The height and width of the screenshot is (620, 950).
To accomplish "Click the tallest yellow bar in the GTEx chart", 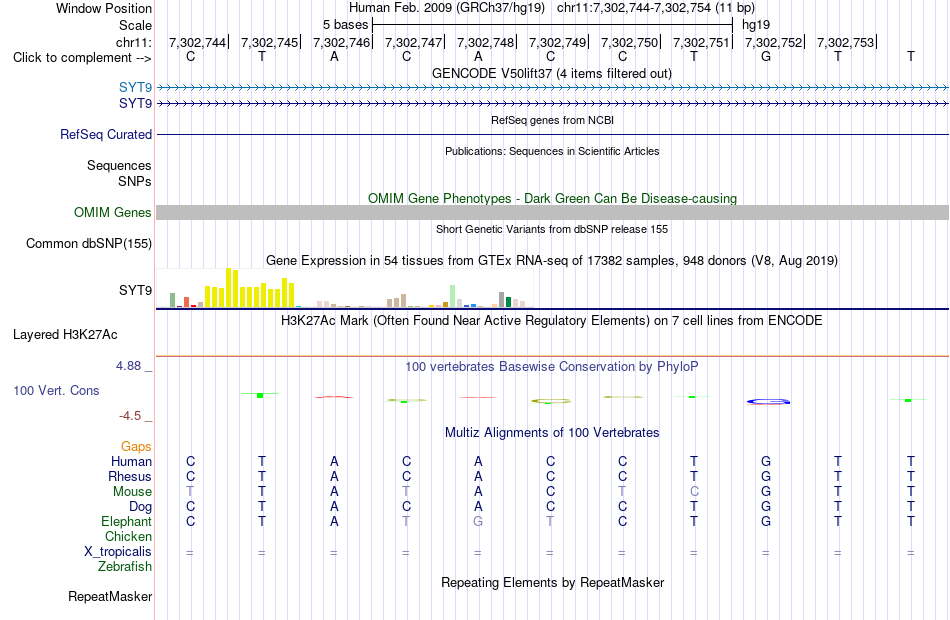I will tap(229, 288).
